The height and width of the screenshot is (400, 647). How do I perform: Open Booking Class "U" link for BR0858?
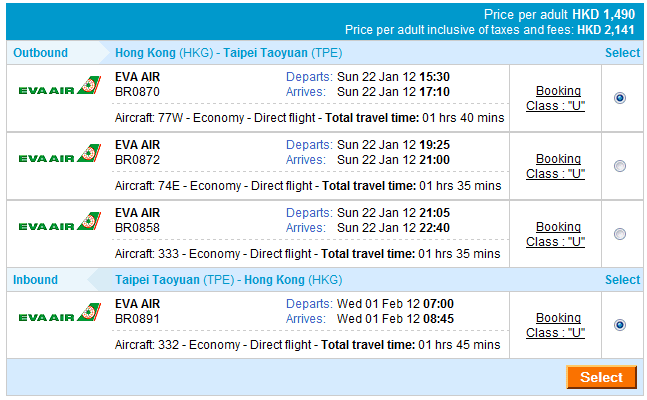pyautogui.click(x=558, y=234)
